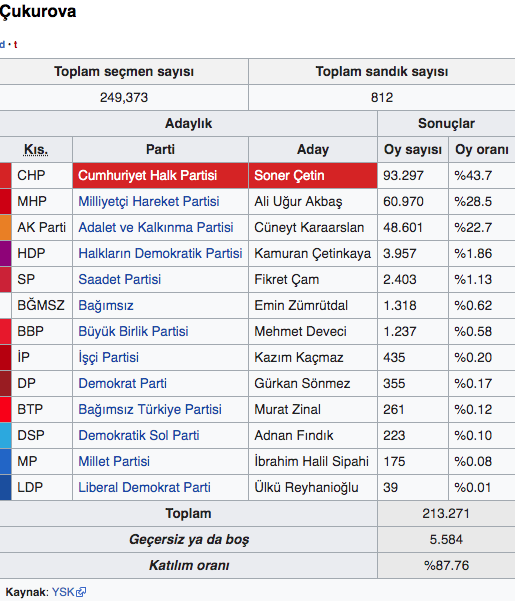This screenshot has width=515, height=601.
Task: Follow the YSK source link
Action: point(63,592)
